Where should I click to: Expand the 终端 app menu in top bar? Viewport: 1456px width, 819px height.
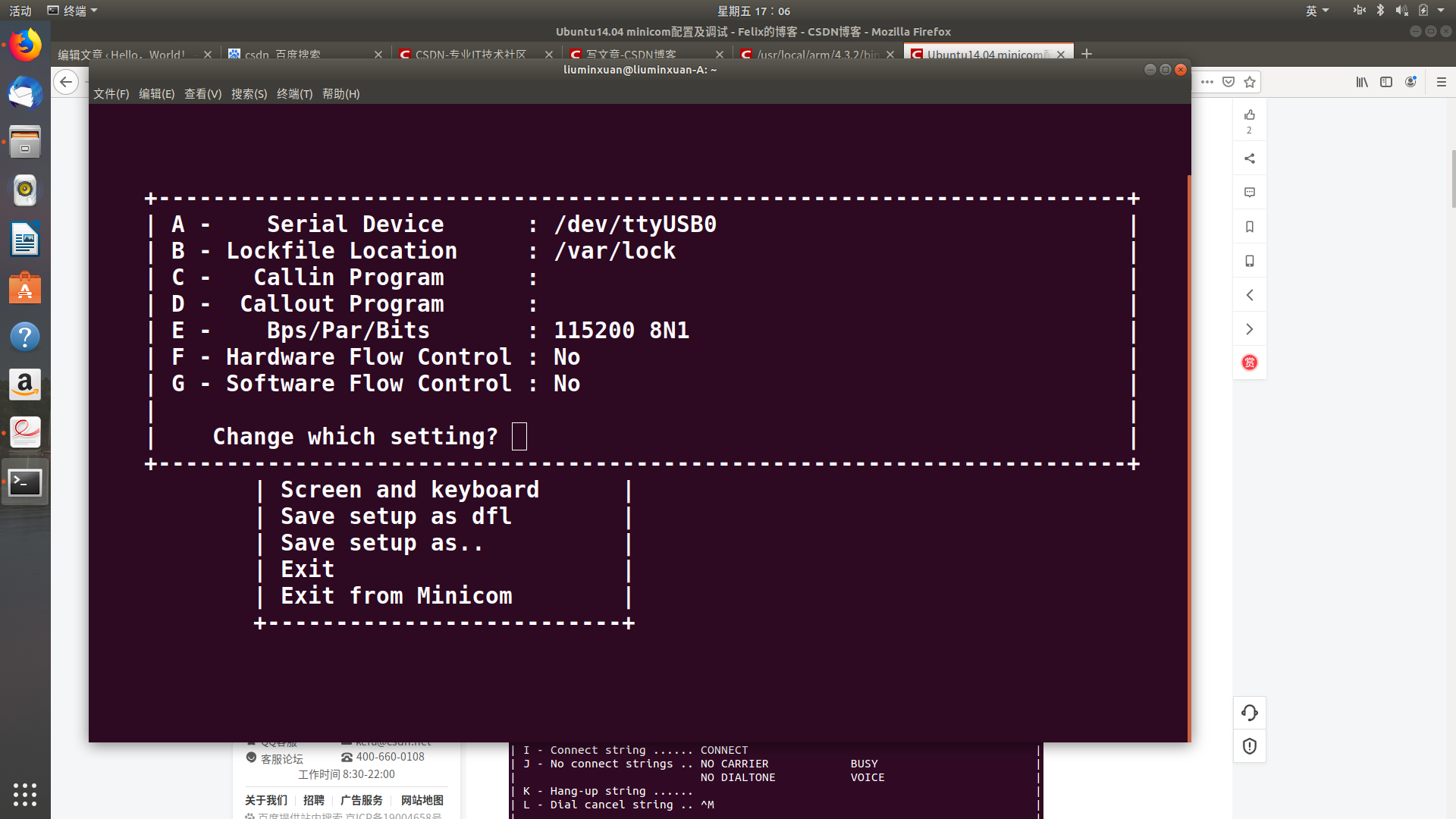73,11
